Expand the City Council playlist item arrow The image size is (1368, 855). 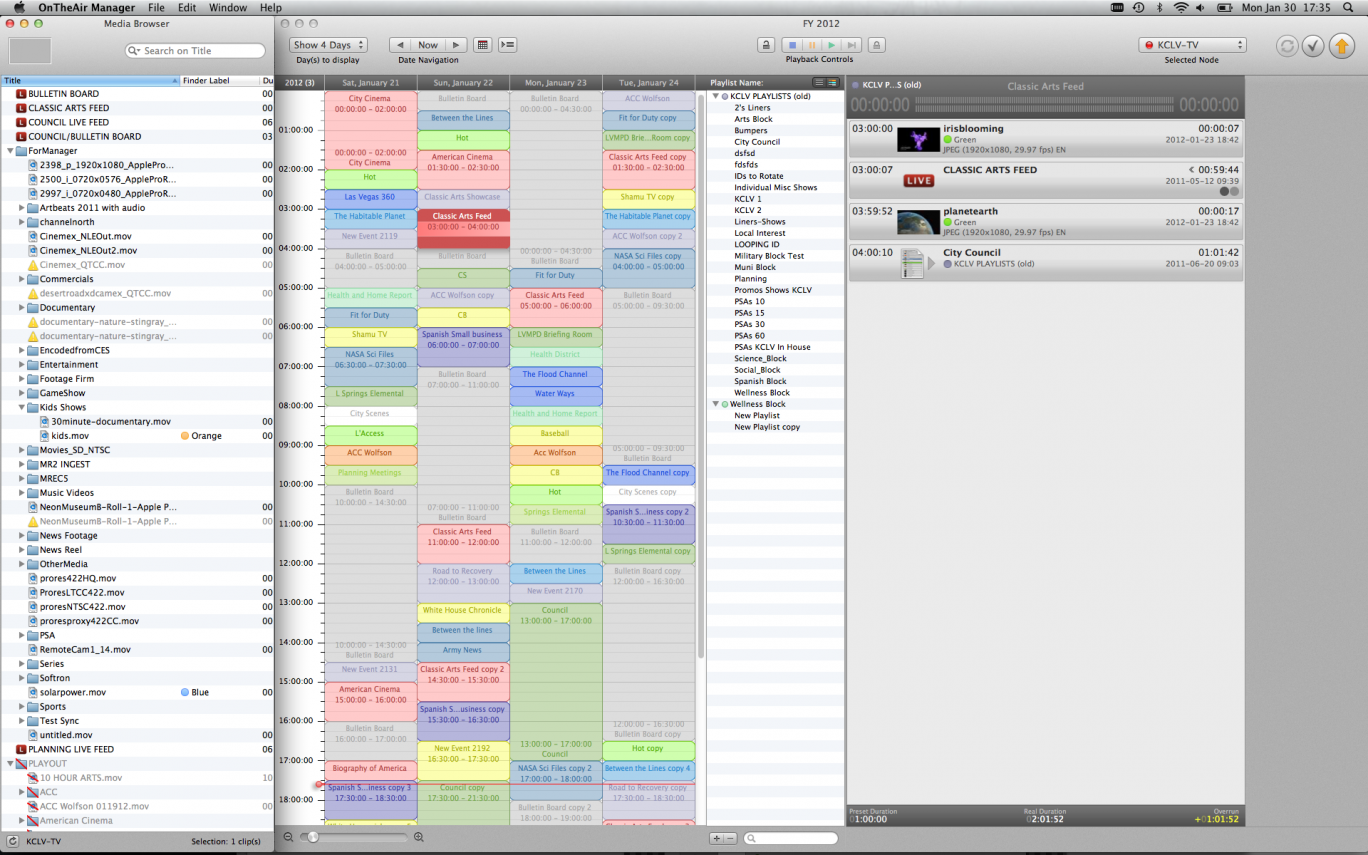(x=932, y=264)
